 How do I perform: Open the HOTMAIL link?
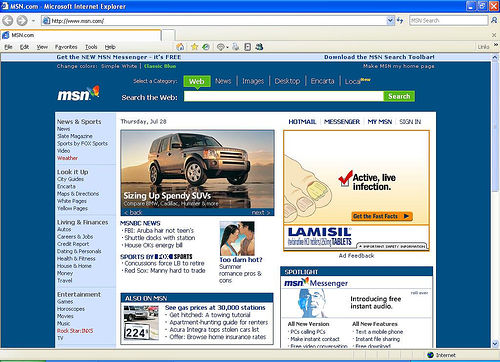click(302, 122)
